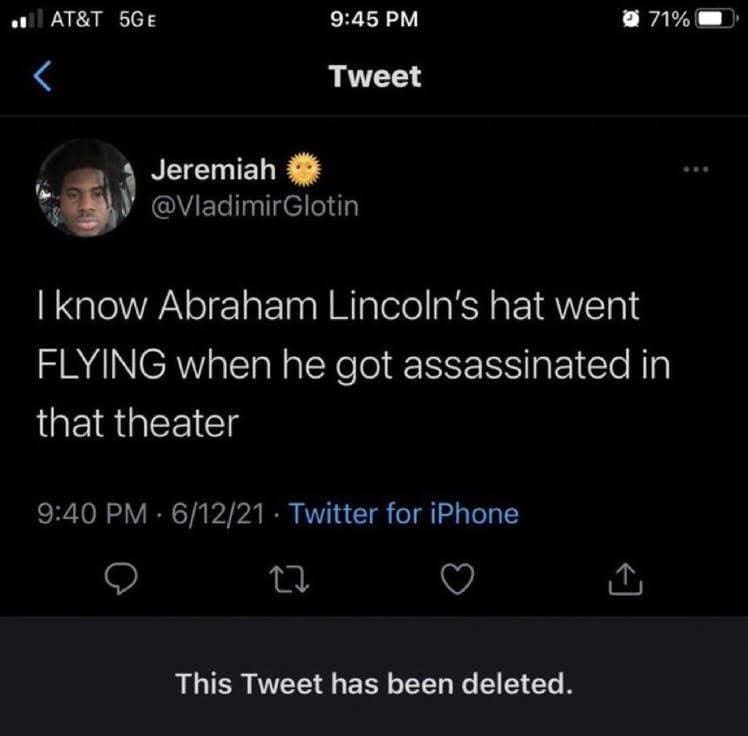Screen dimensions: 748x736
Task: Open Jeremiah's profile picture
Action: (85, 187)
